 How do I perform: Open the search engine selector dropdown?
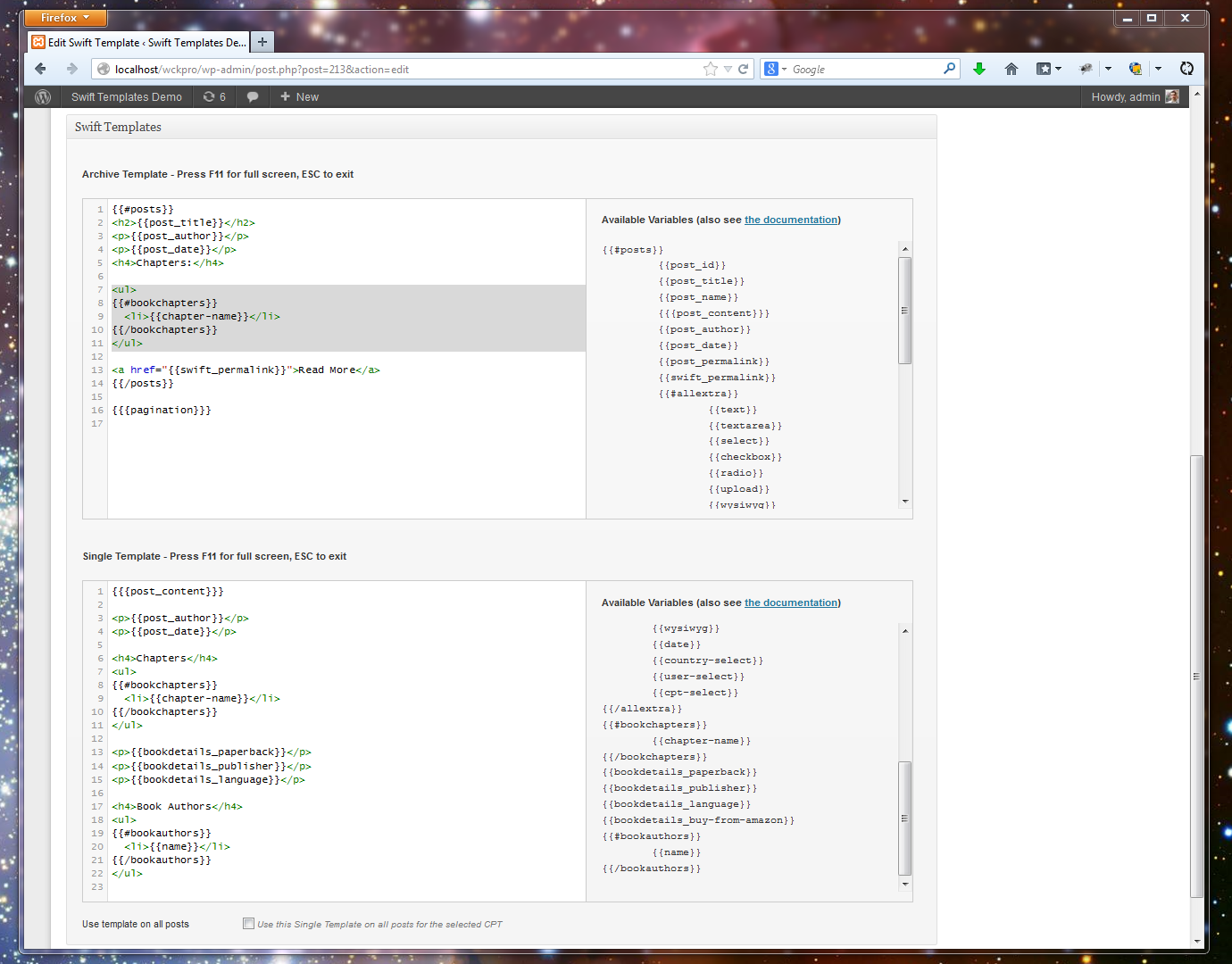(x=775, y=69)
